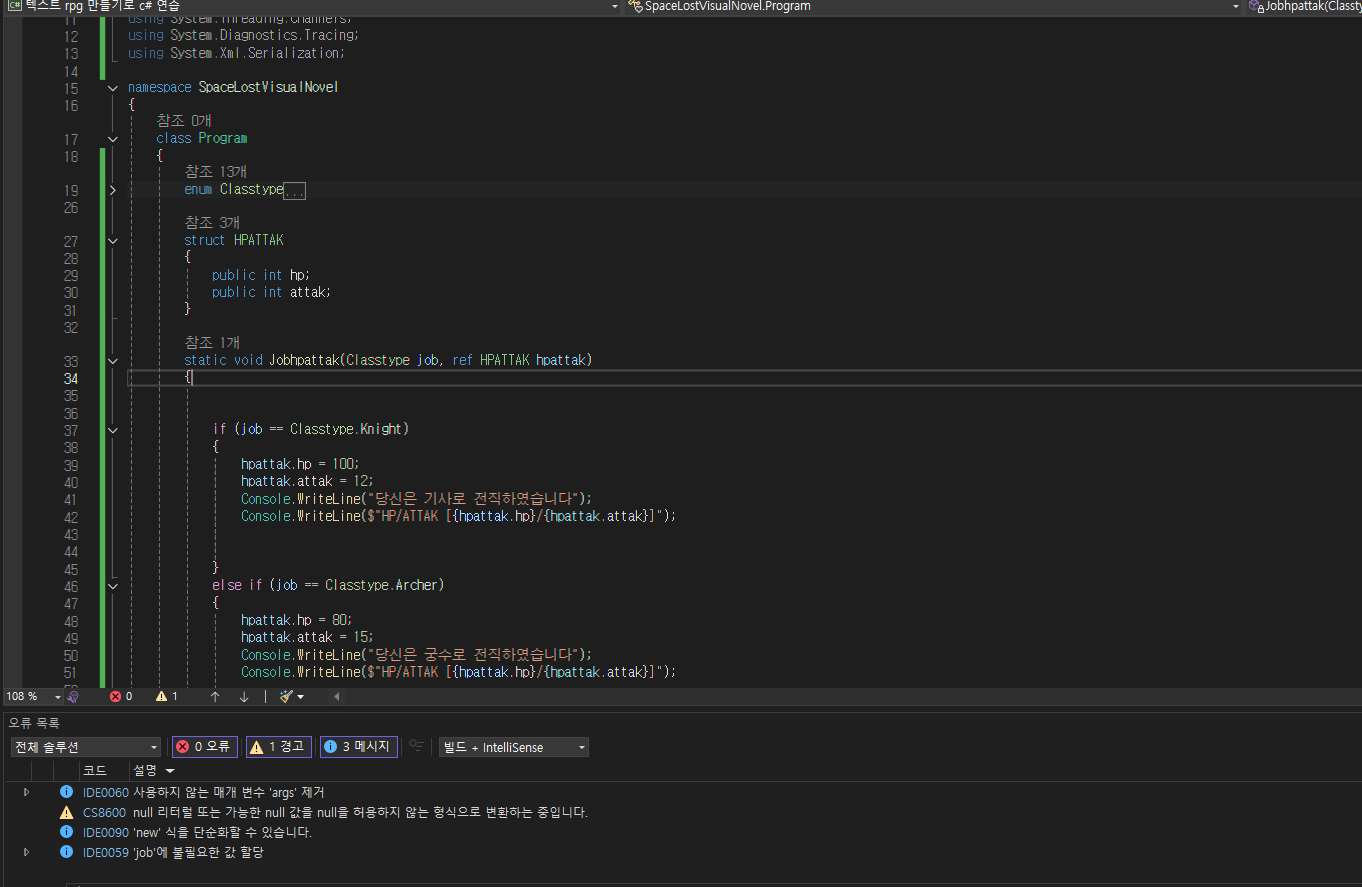Open the CS8600 code link
The image size is (1362, 887).
(104, 812)
